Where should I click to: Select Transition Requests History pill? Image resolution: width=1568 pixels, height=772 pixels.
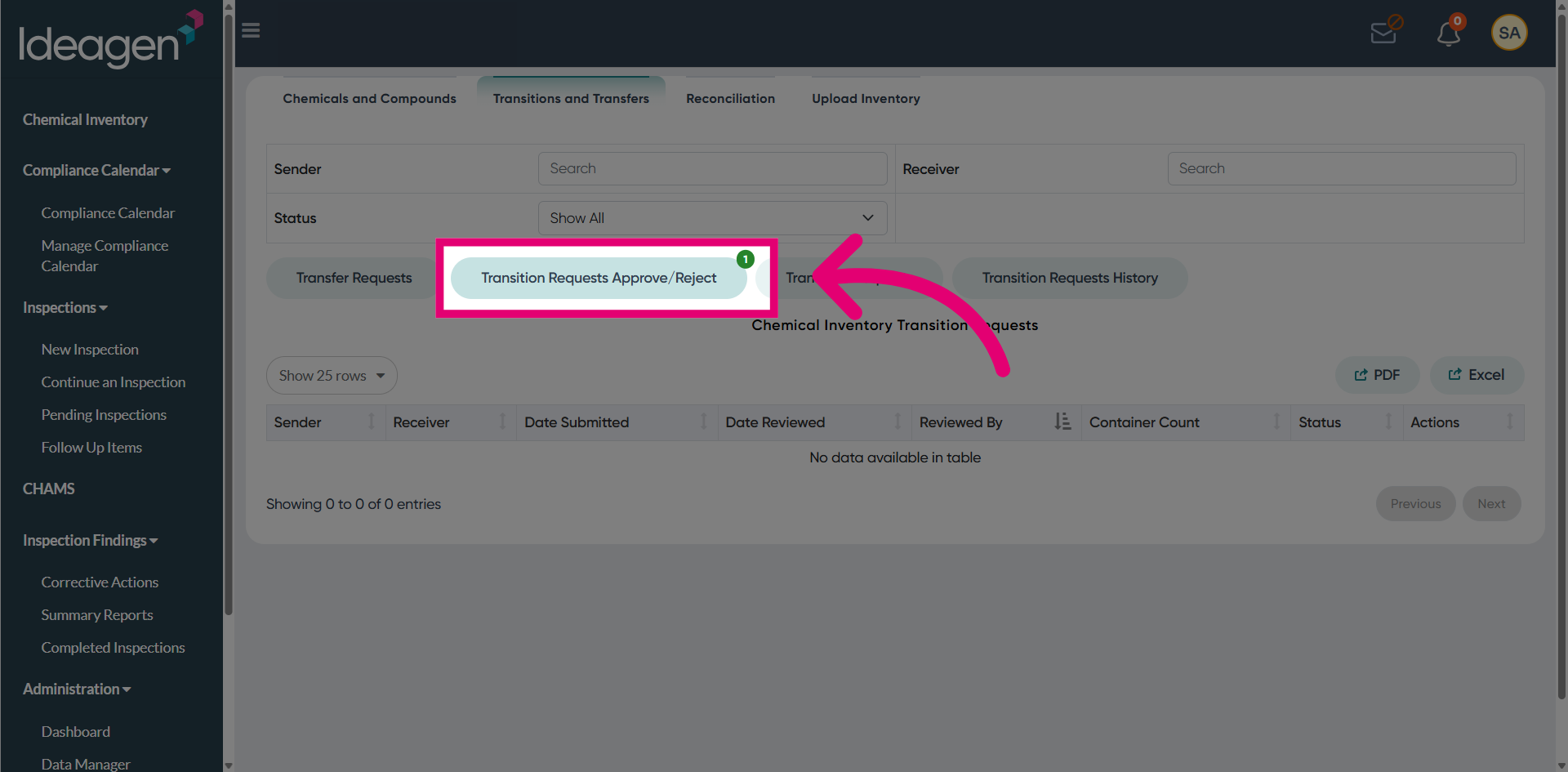pos(1070,278)
